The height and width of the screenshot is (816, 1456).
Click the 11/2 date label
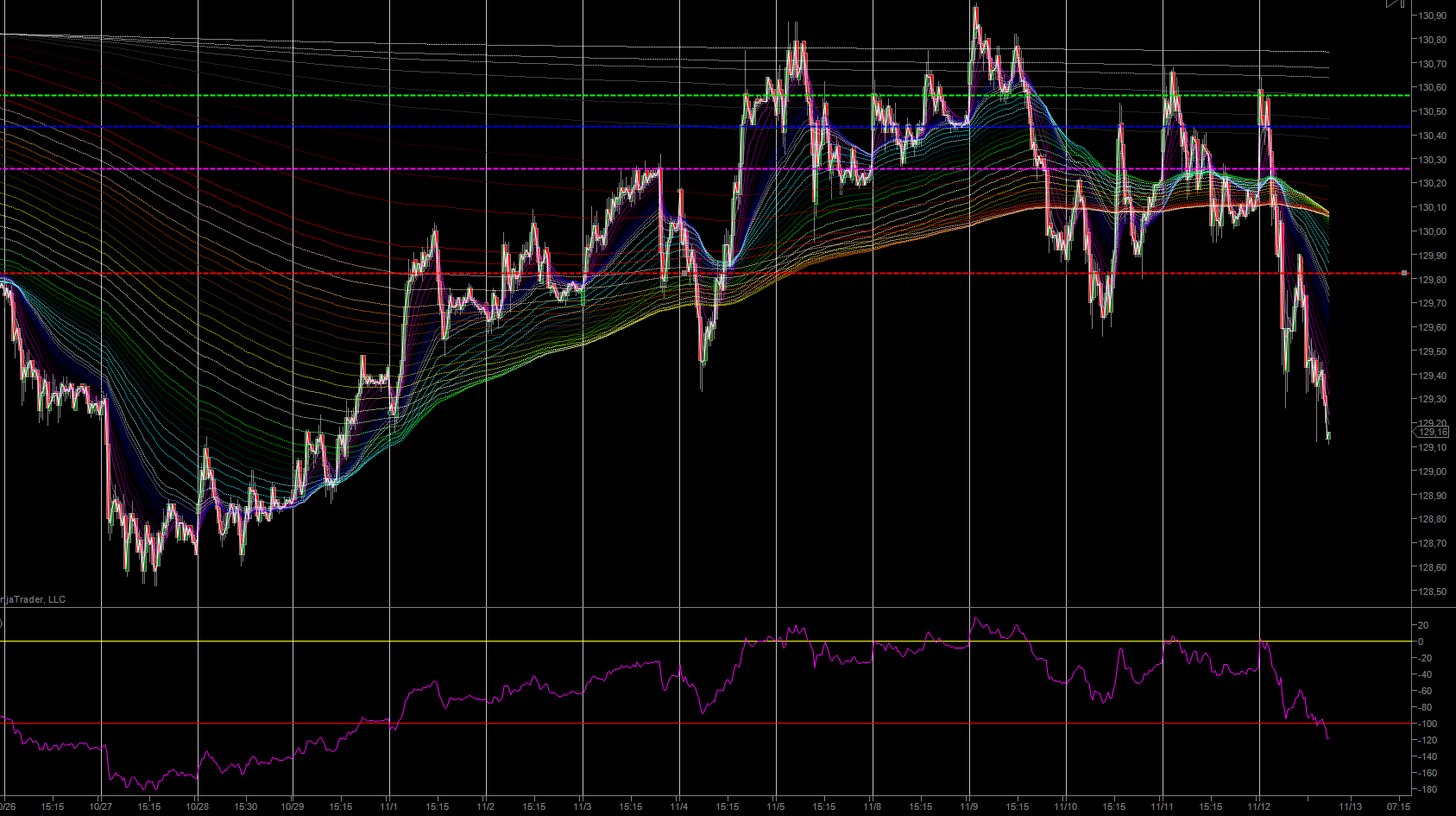[x=486, y=807]
